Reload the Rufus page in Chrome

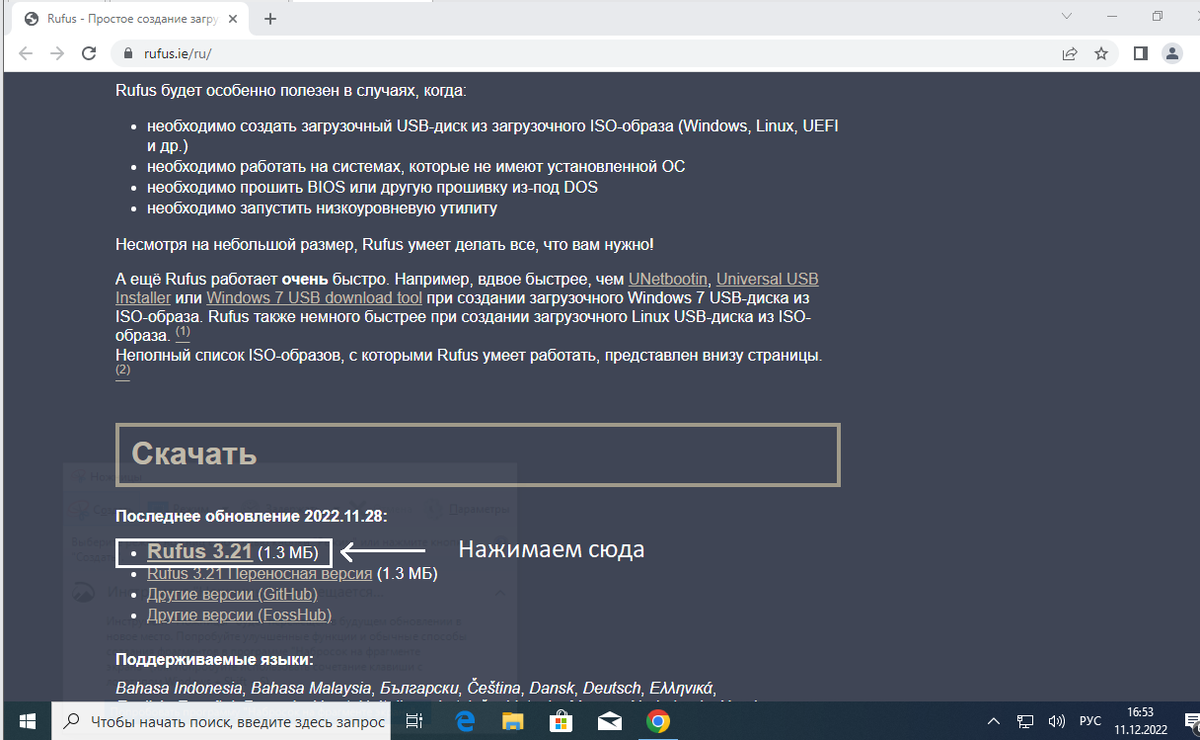pyautogui.click(x=88, y=54)
